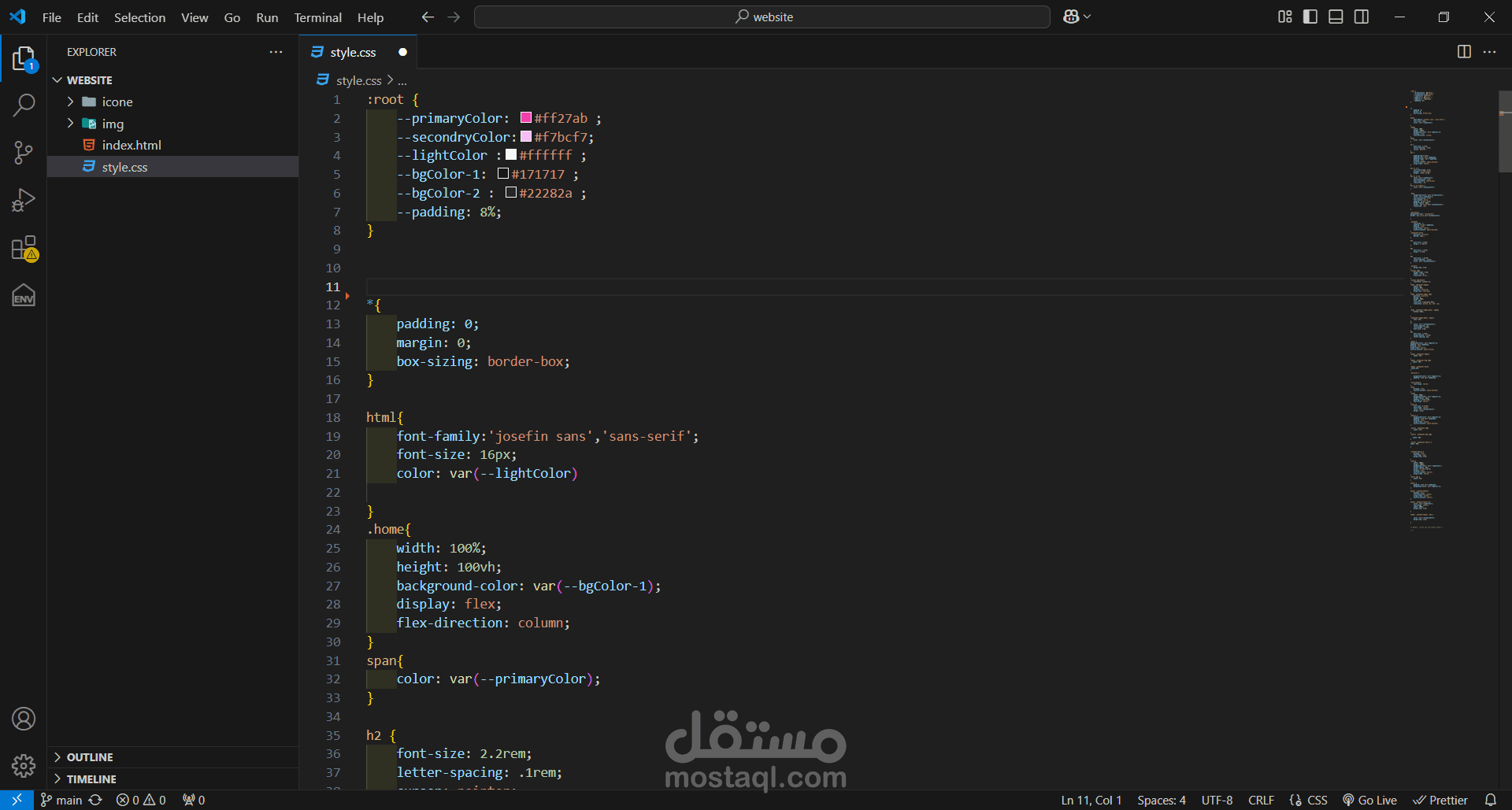Collapse the WEBSITE folder section
The height and width of the screenshot is (810, 1512).
point(172,80)
